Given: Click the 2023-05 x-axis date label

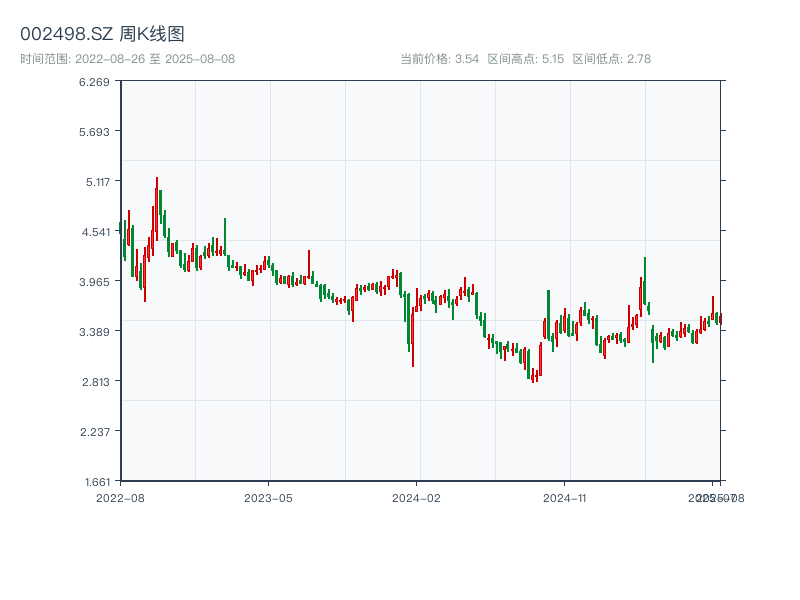Looking at the screenshot, I should tap(268, 497).
